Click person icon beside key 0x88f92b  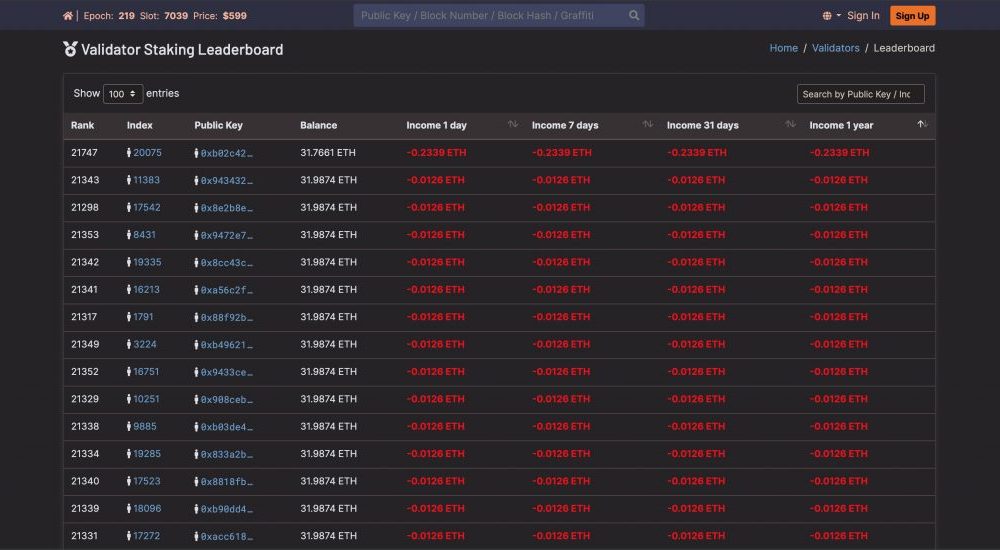[196, 318]
